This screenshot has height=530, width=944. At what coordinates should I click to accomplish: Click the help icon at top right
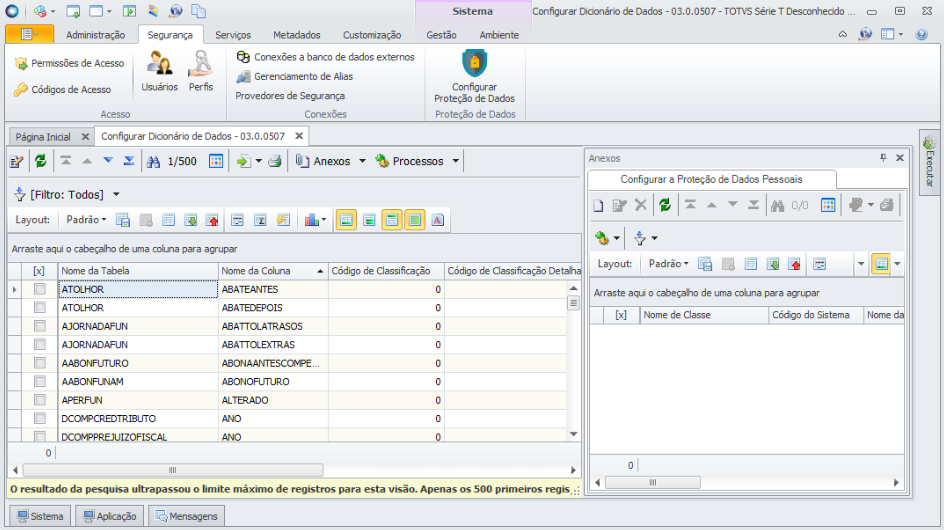pyautogui.click(x=922, y=34)
